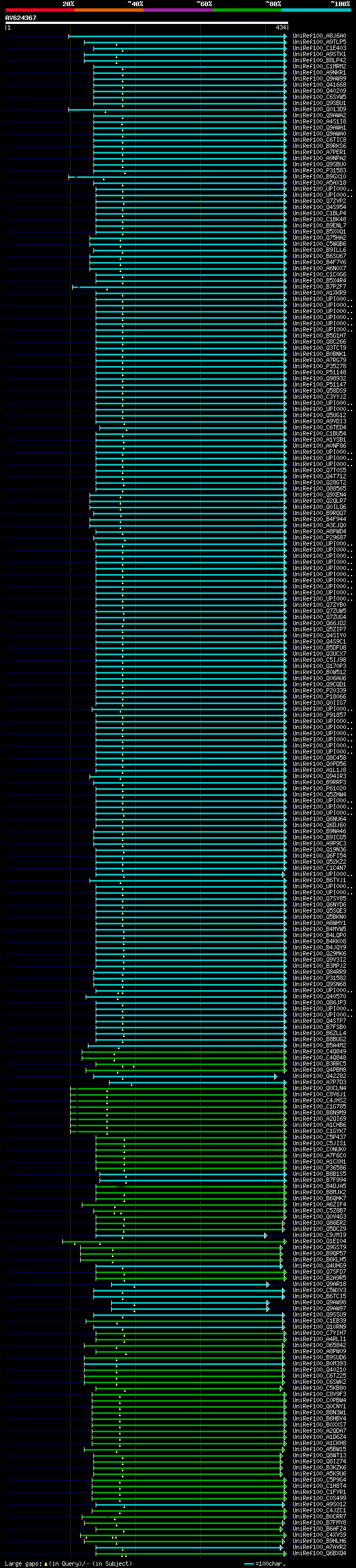Click UniRef100_A7P7D3 hit name

tap(319, 1082)
